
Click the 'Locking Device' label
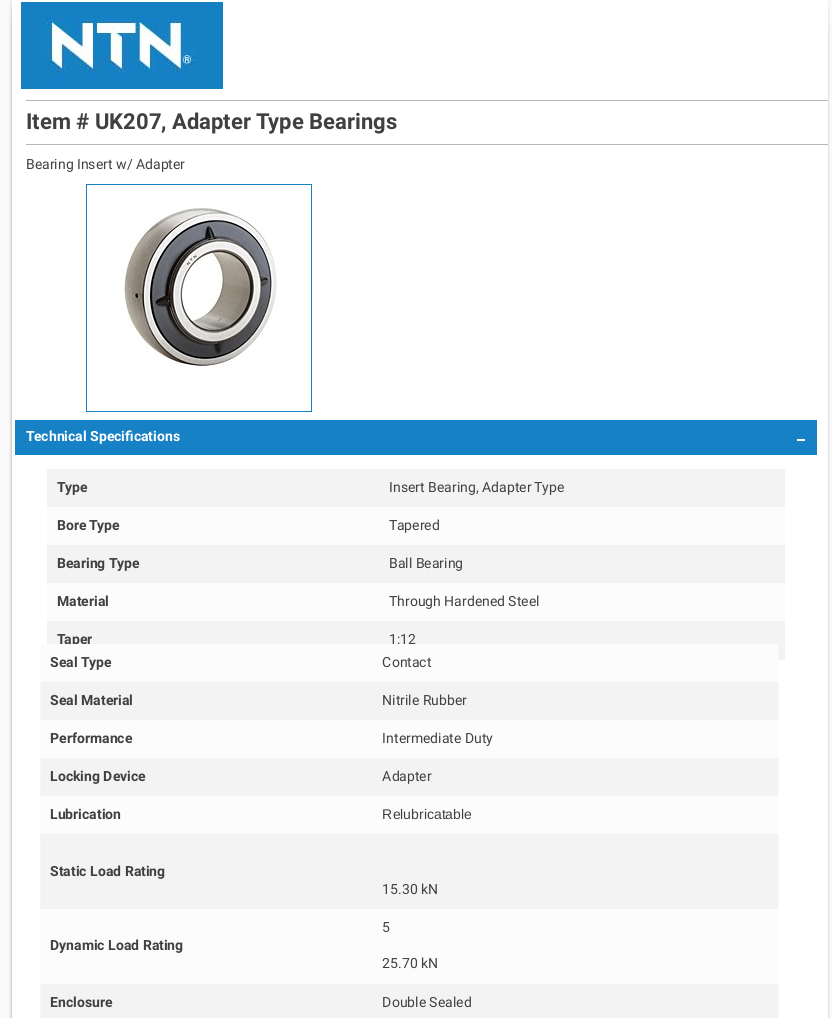coord(97,776)
